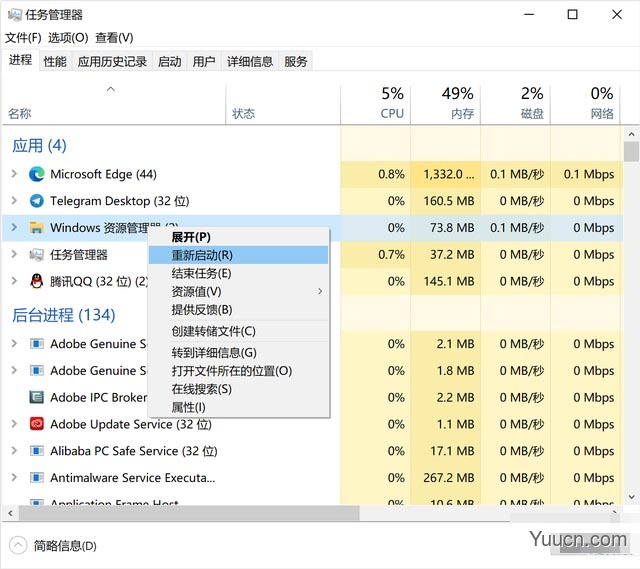Screen dimensions: 640x569
Task: Choose 展开(P) in the context menu
Action: click(x=238, y=237)
